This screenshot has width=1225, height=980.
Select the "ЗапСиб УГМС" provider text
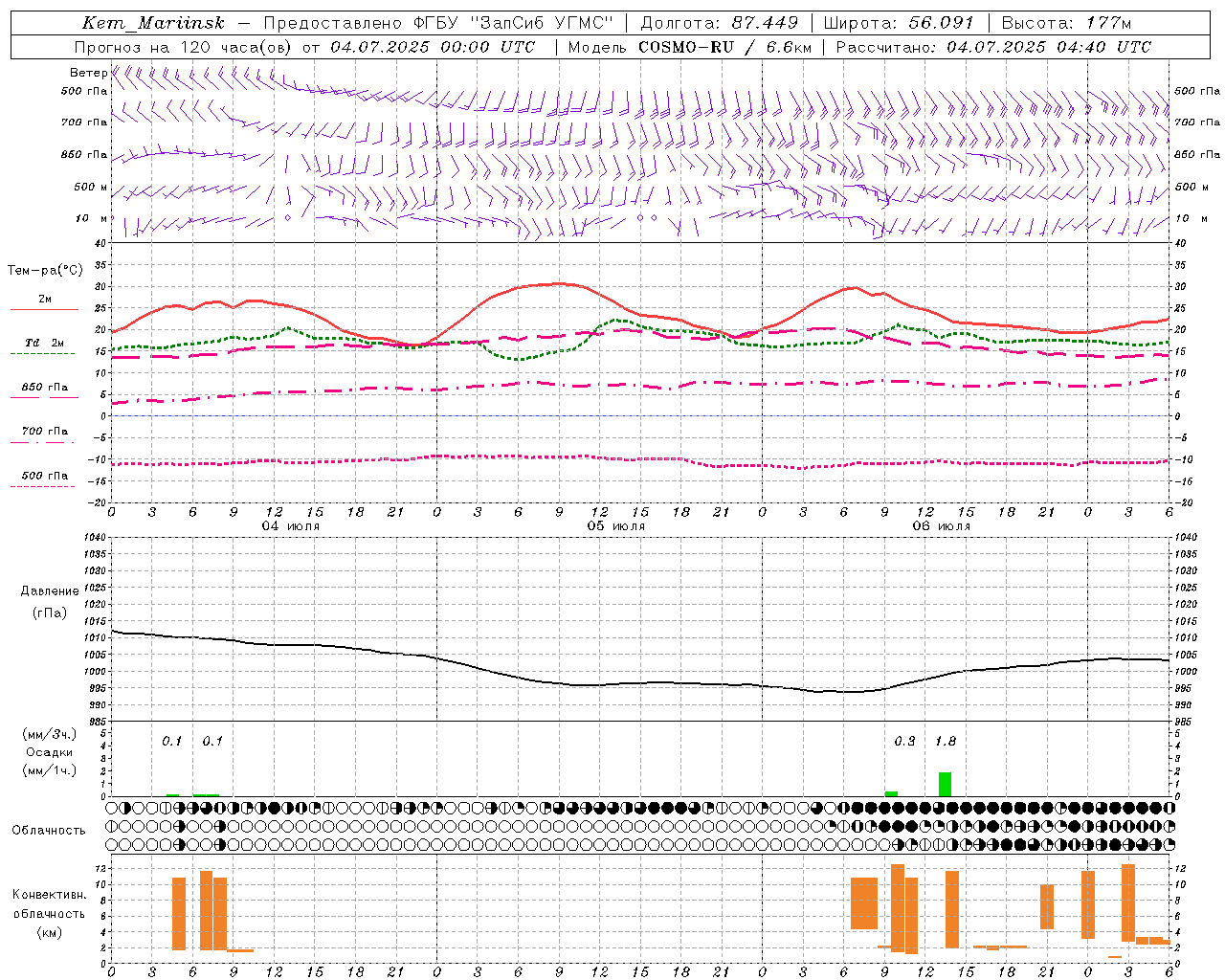tap(543, 23)
